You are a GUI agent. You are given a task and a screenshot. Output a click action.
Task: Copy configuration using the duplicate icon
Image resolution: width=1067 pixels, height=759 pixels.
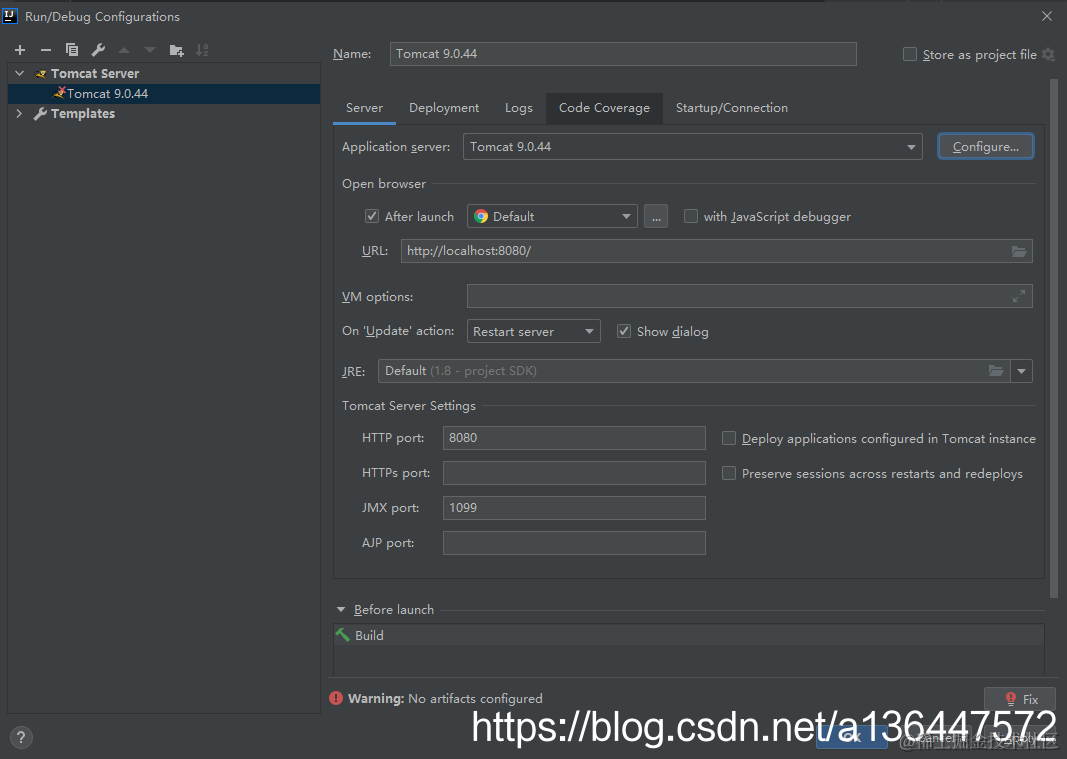(x=71, y=50)
